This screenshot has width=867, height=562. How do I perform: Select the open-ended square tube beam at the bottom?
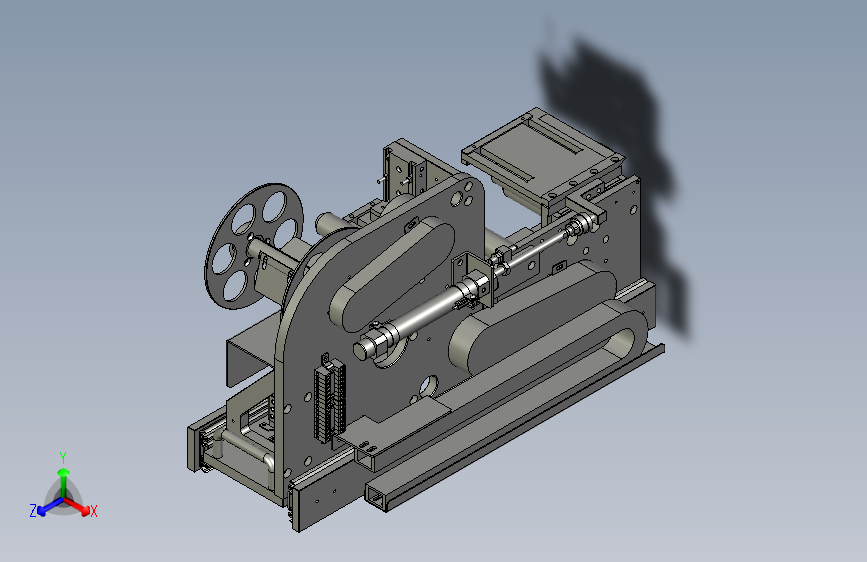514,426
